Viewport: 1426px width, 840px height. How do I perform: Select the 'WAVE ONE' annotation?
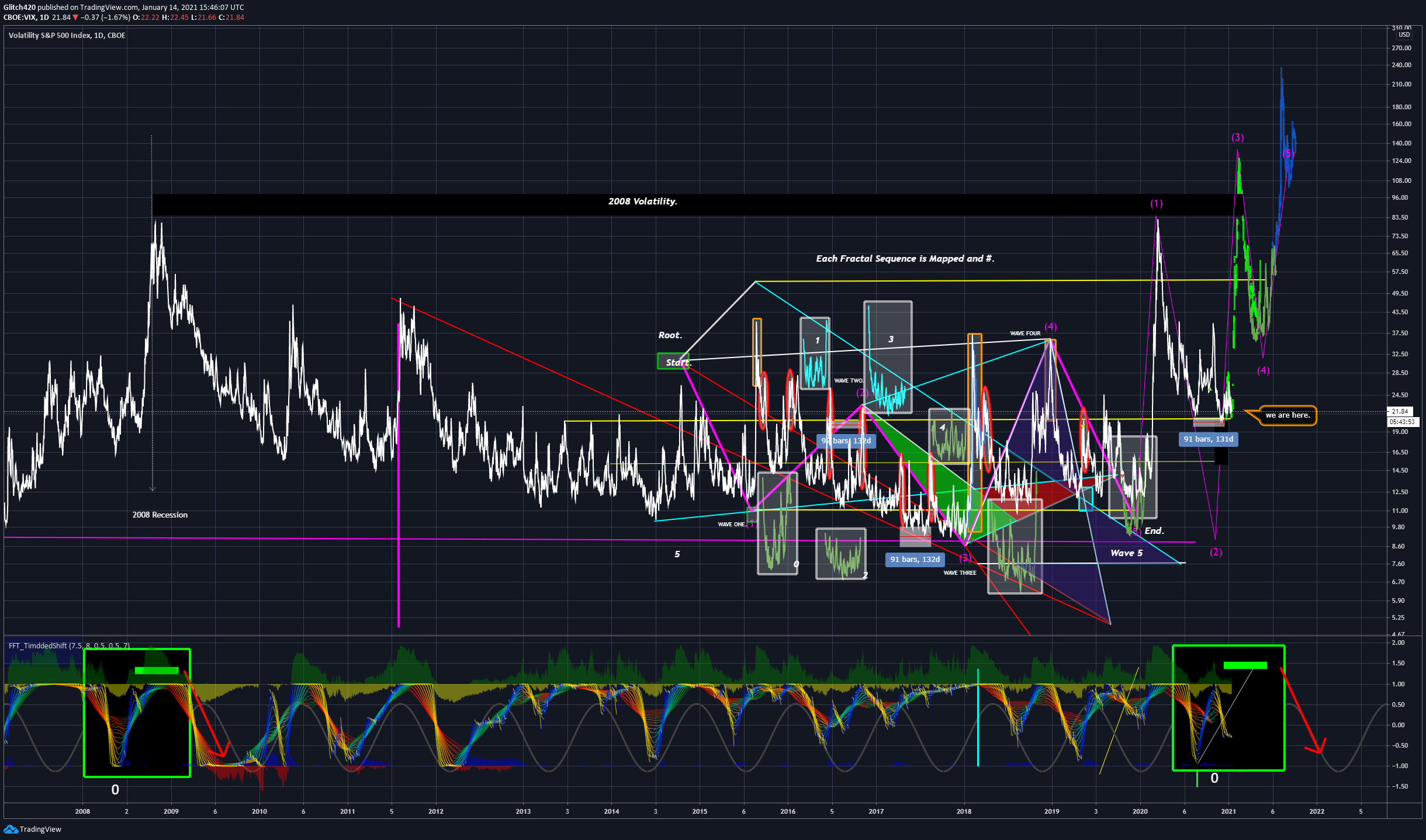(x=732, y=525)
